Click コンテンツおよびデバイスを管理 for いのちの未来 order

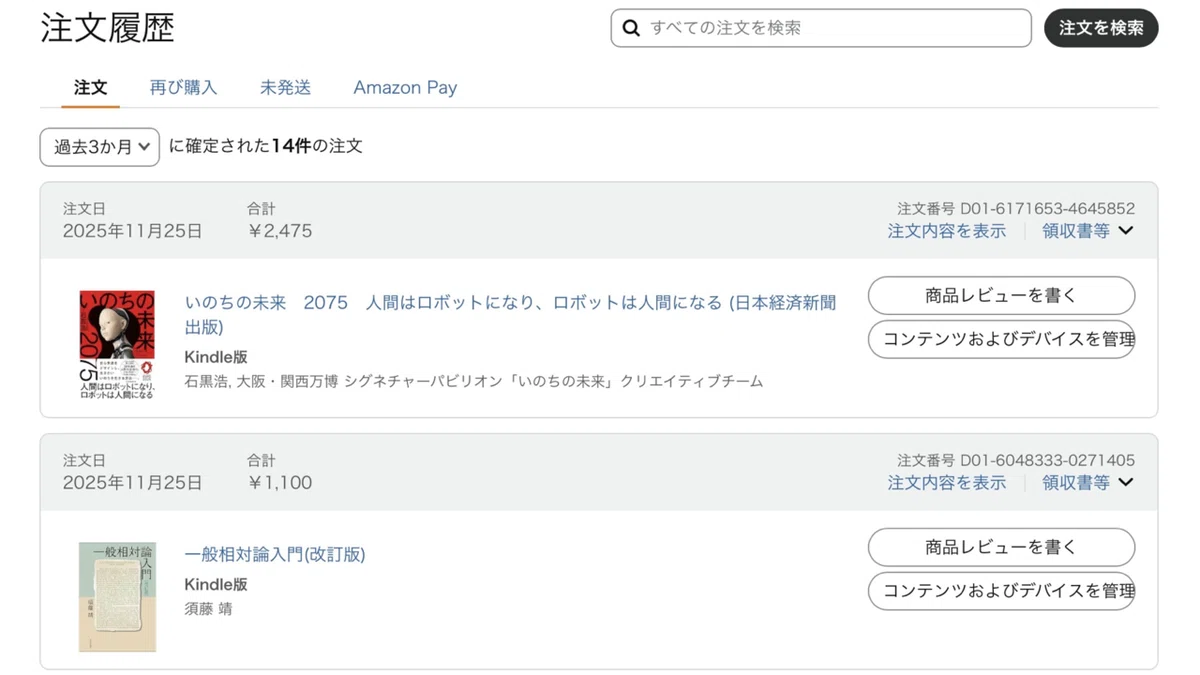[x=1001, y=339]
